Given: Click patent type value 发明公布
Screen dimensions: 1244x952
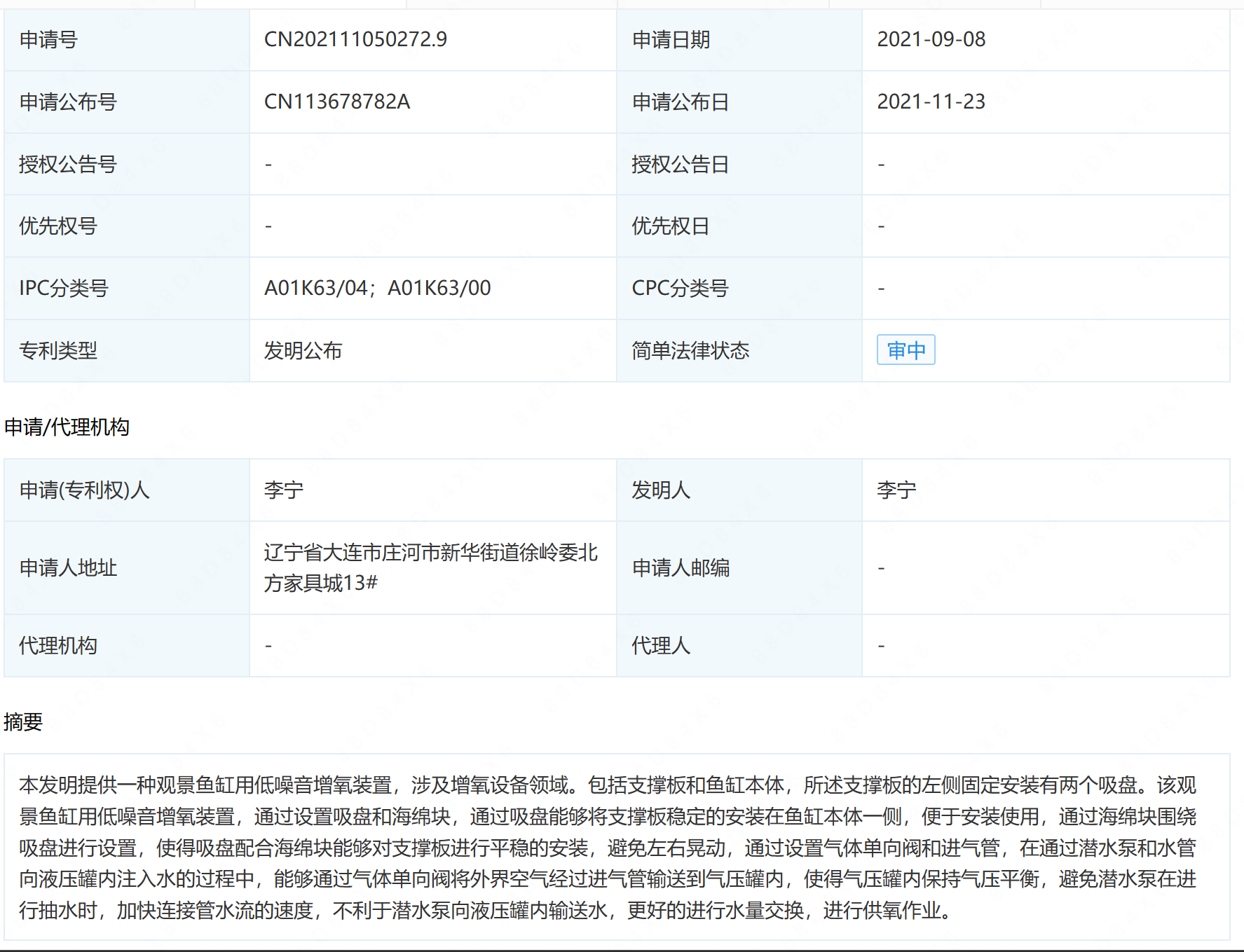Looking at the screenshot, I should (303, 350).
